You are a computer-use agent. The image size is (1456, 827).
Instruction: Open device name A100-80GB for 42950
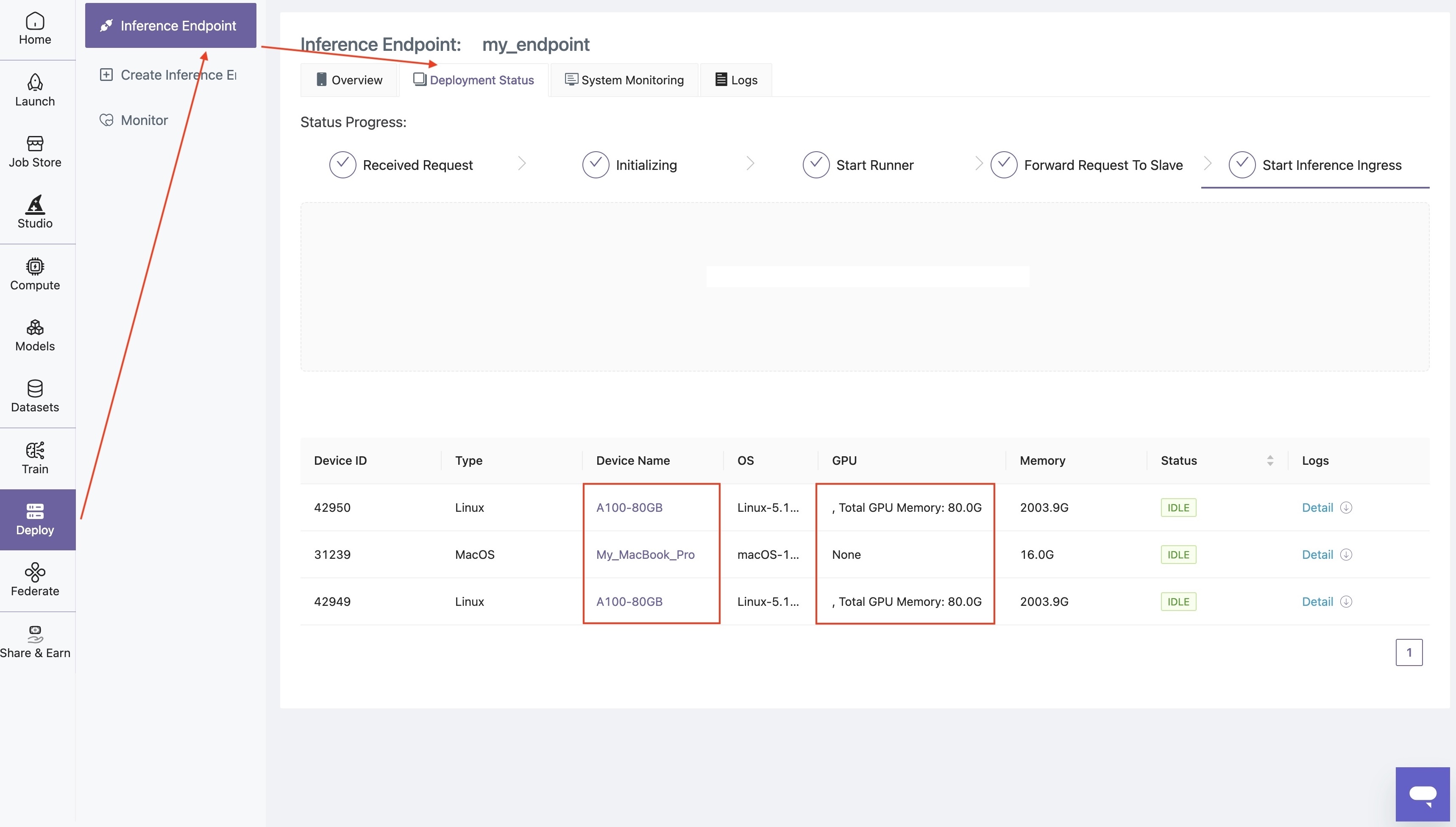coord(629,507)
